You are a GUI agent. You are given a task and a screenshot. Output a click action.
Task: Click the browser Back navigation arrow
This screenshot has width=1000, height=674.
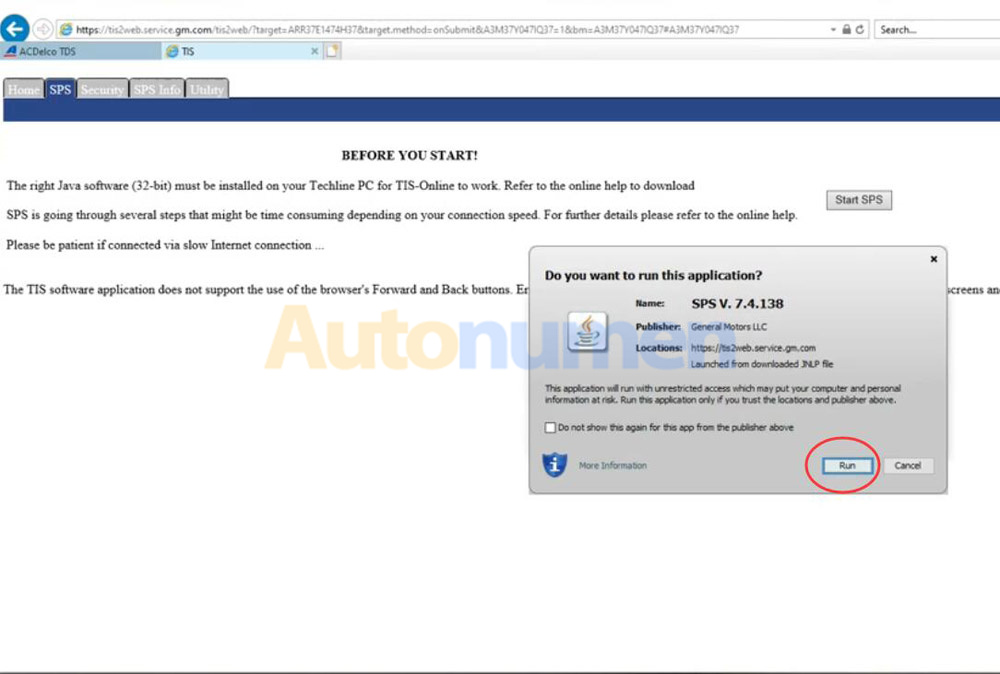[14, 29]
